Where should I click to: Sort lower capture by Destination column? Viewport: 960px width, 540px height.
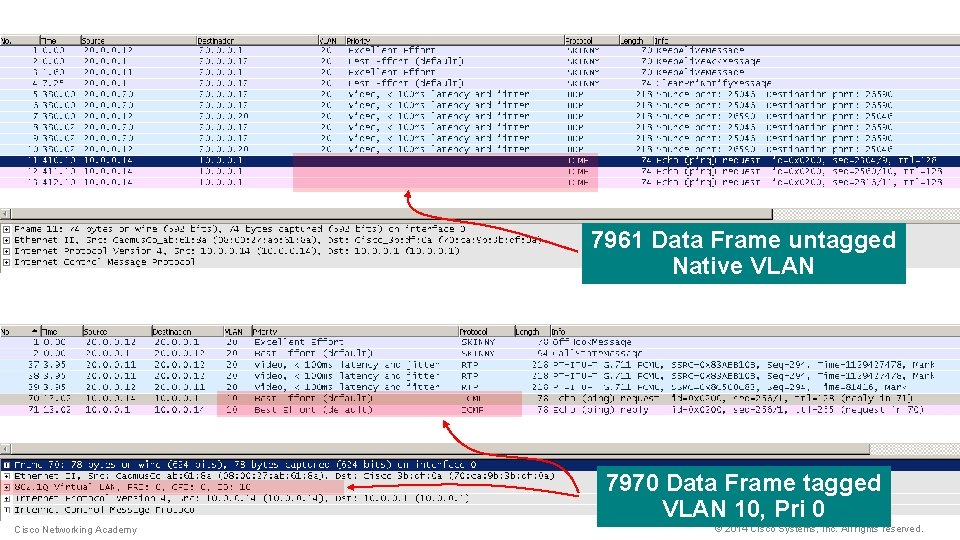pyautogui.click(x=187, y=331)
